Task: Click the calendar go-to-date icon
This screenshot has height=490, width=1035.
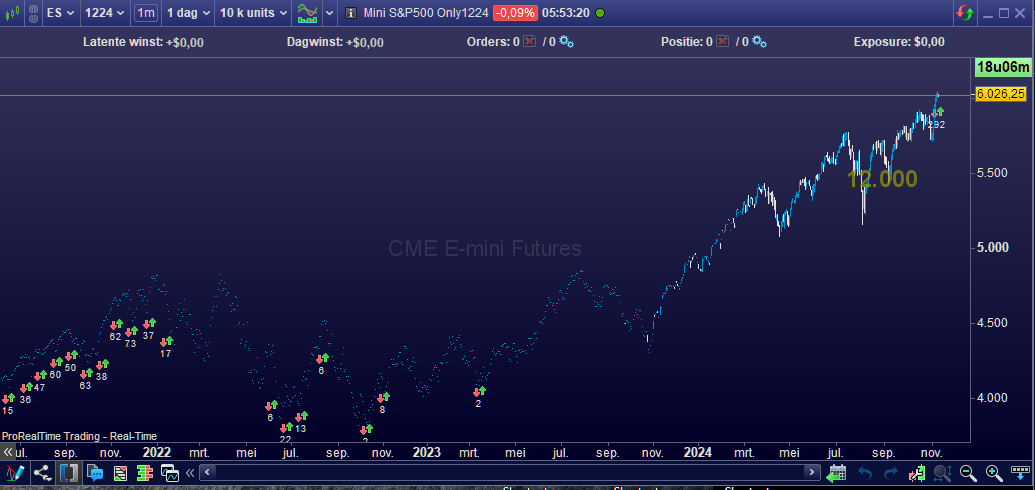Action: tap(836, 473)
